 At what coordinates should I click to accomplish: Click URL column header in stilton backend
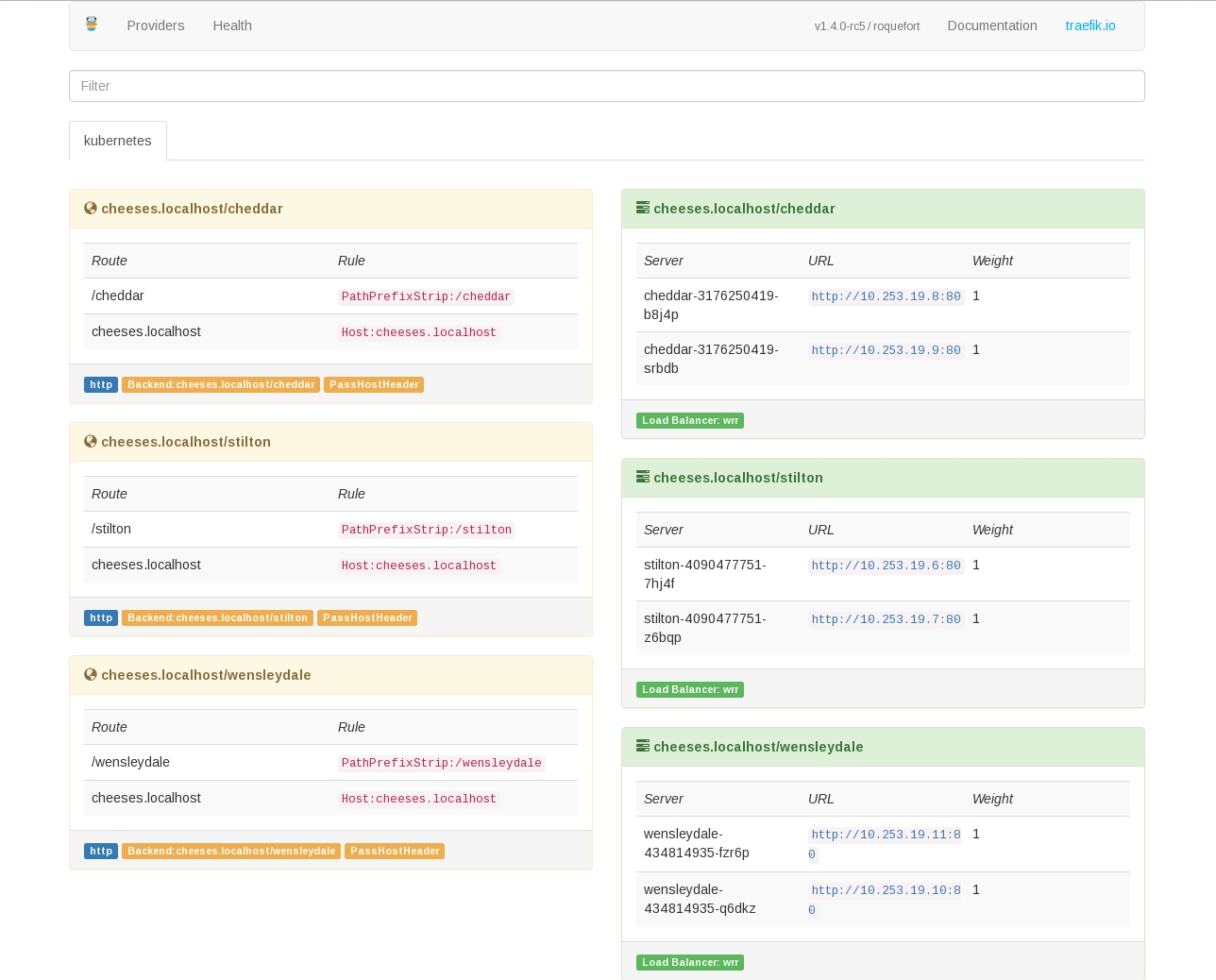[821, 530]
